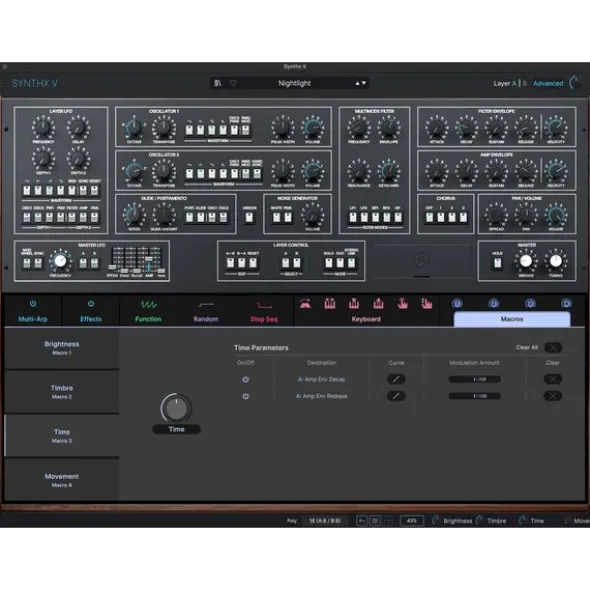
Task: Open the Amp Env Release destination dropdown
Action: [x=321, y=396]
